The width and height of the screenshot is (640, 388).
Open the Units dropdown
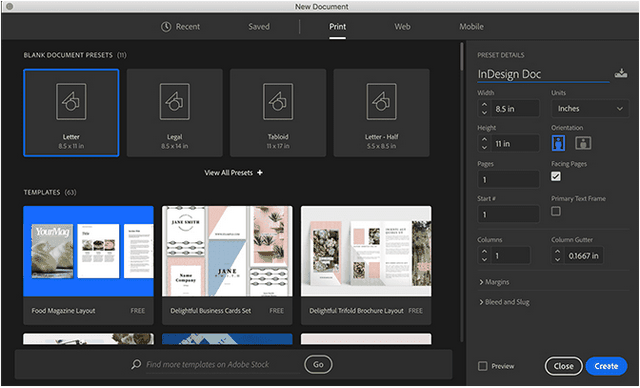tap(590, 109)
